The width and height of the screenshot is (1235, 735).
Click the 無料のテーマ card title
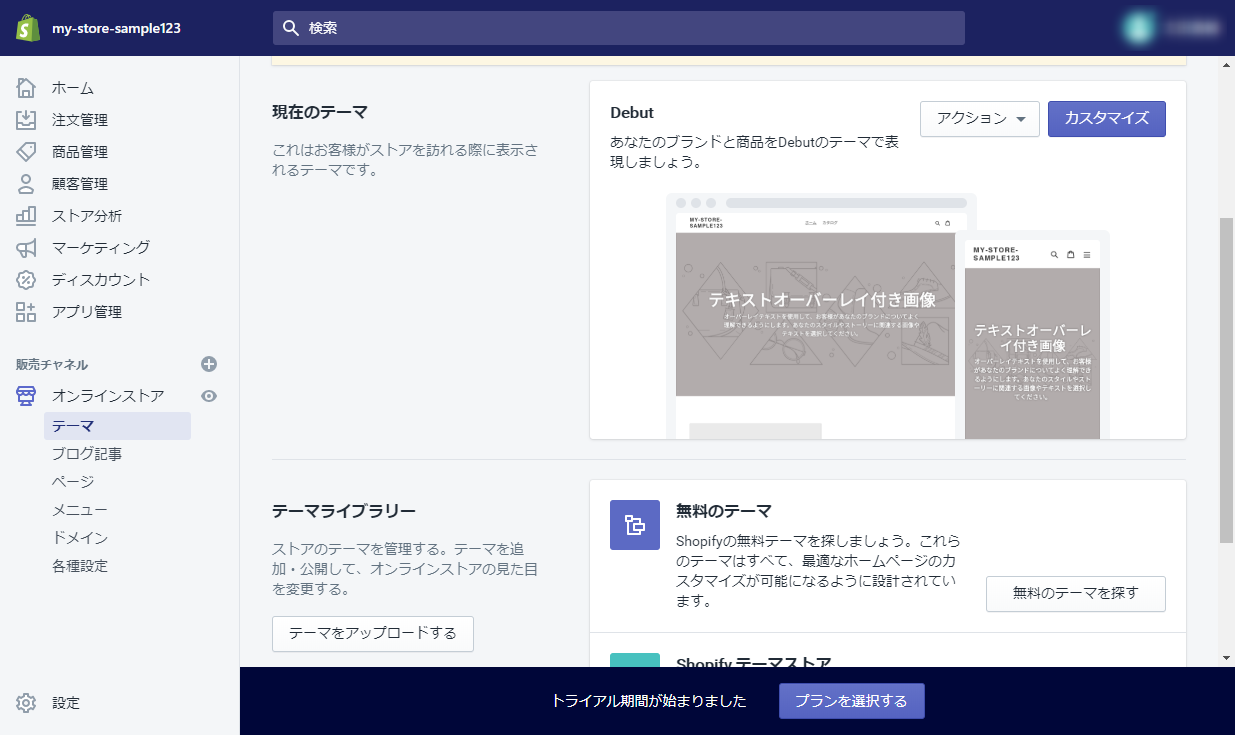[724, 511]
